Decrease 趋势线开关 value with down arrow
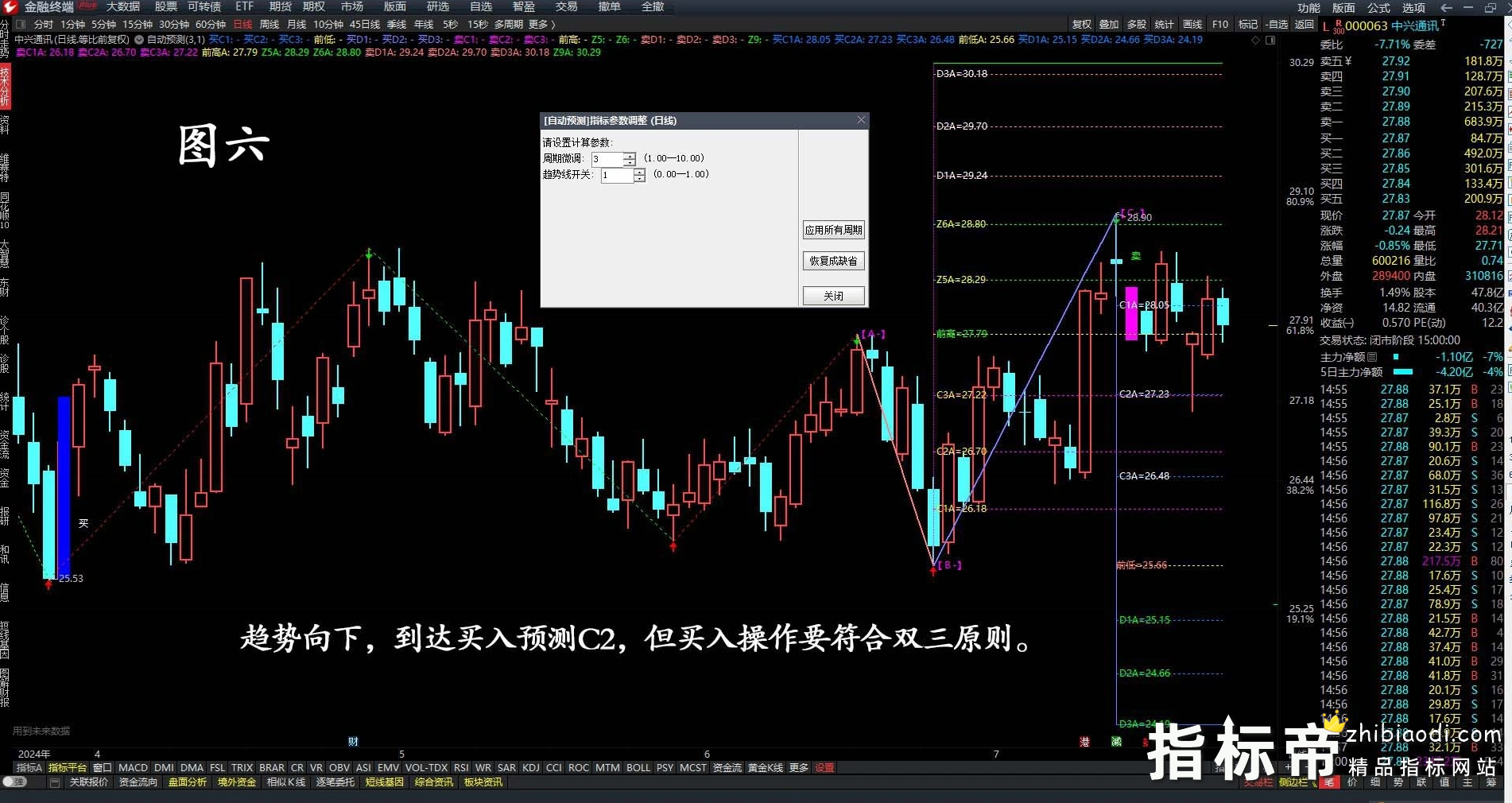 (x=639, y=179)
